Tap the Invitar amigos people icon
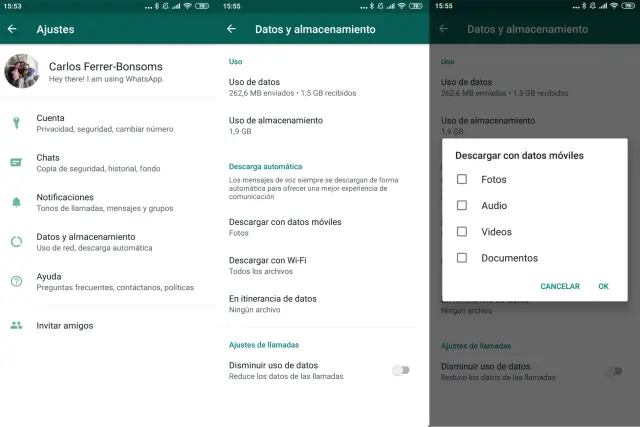Screen dimensions: 640x427 [x=16, y=325]
